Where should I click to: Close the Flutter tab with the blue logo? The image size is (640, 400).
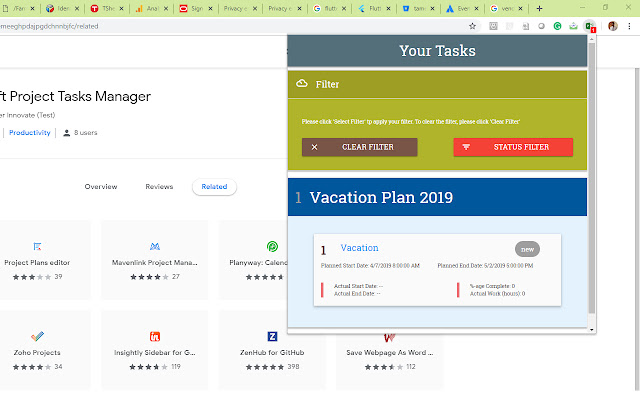tap(388, 8)
